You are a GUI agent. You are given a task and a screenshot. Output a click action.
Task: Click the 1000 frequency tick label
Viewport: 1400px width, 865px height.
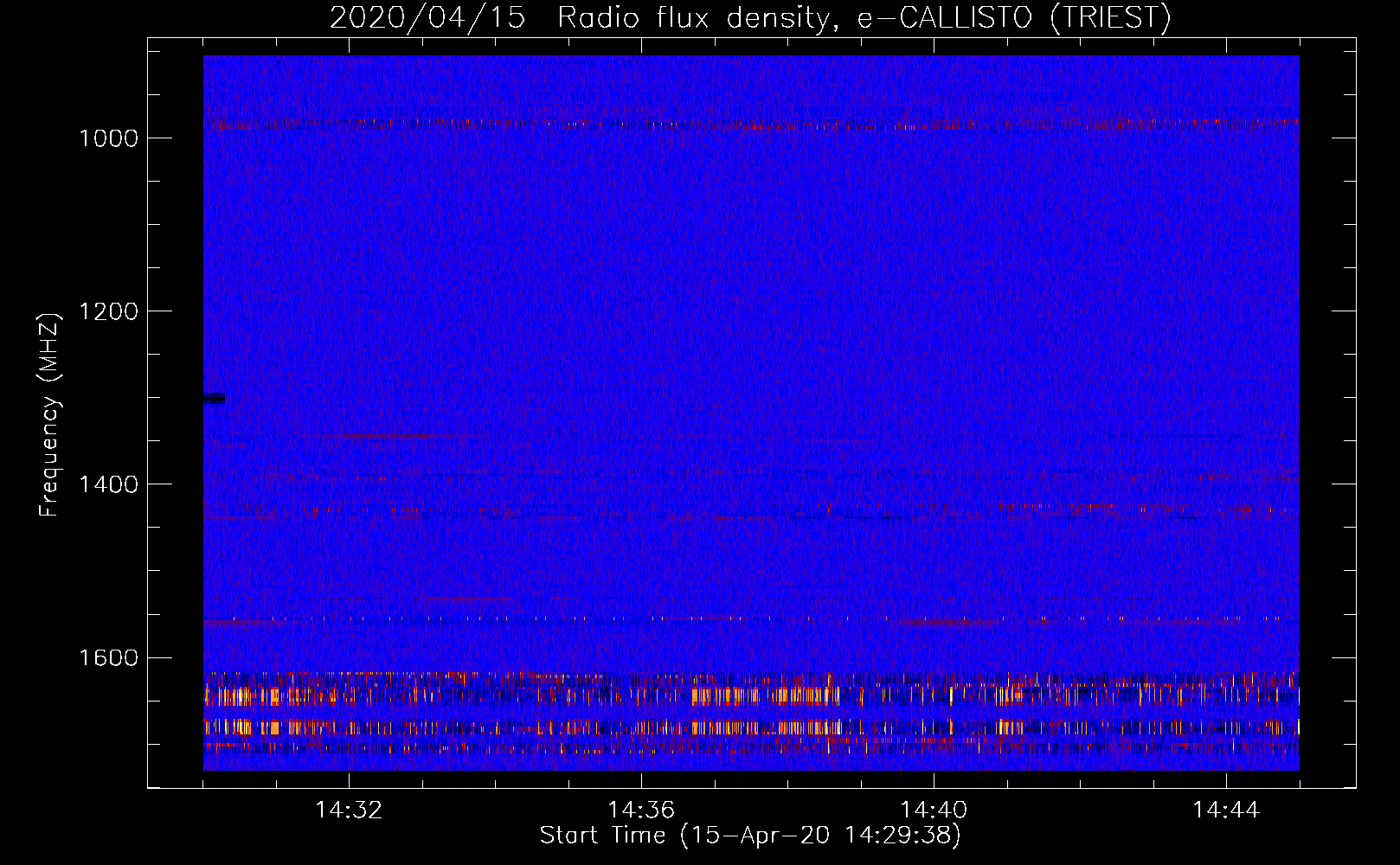pyautogui.click(x=108, y=138)
